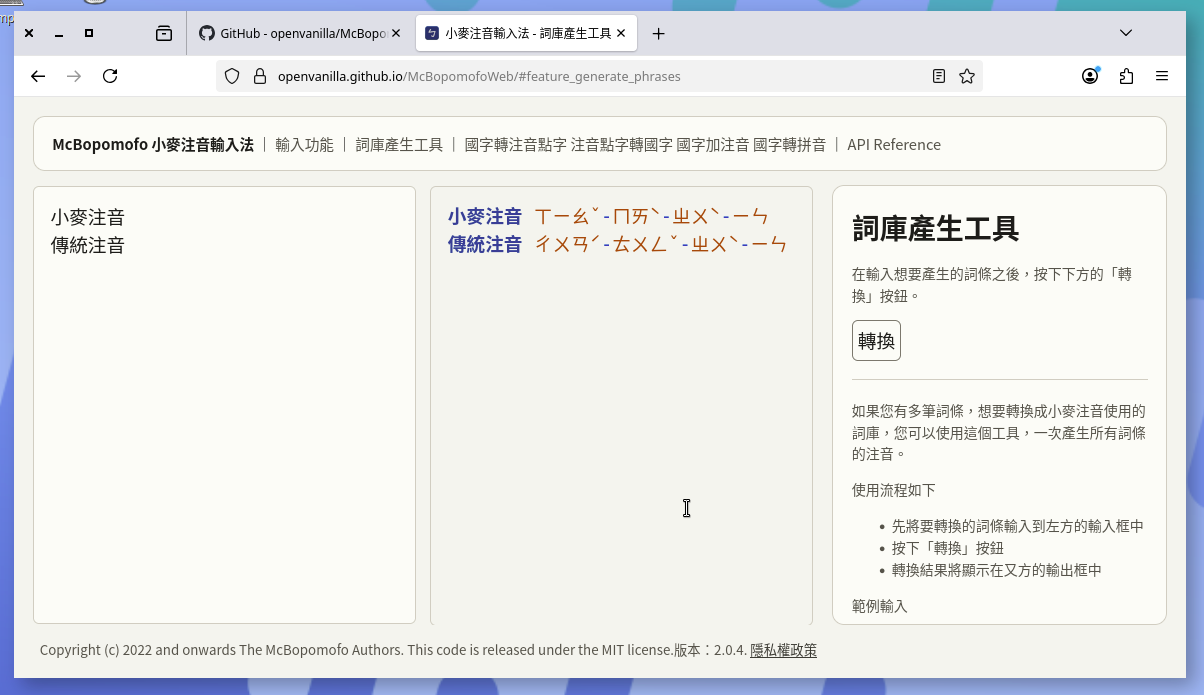Toggle reader view icon in address bar
1204x695 pixels.
tap(939, 76)
